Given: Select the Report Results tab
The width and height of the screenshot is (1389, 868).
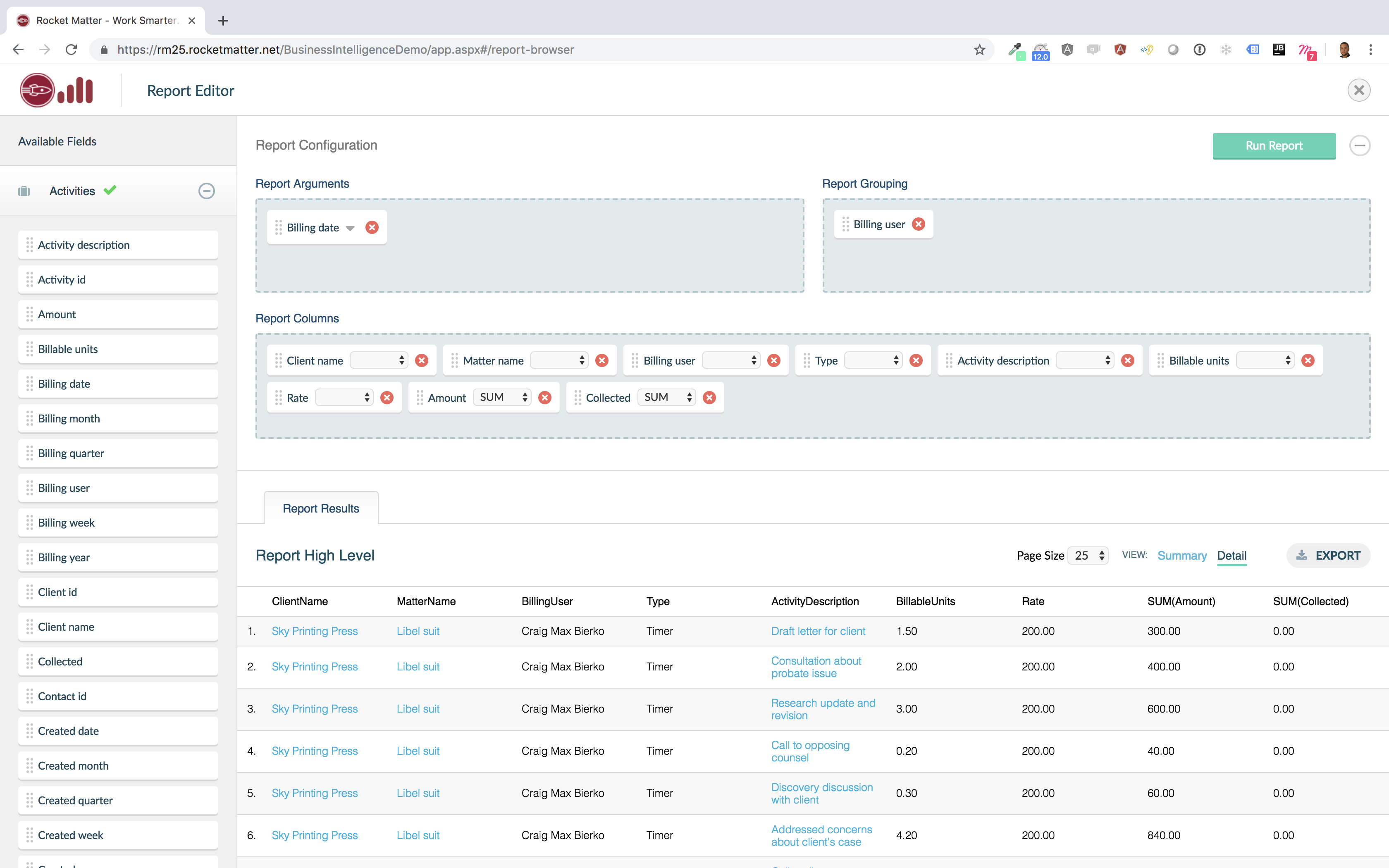Looking at the screenshot, I should click(x=320, y=508).
